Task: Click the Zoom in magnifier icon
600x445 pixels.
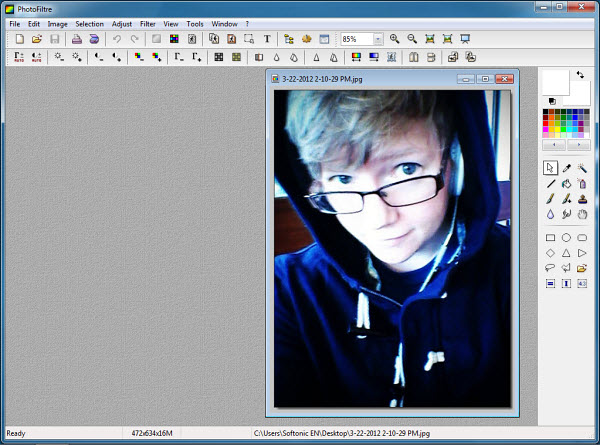Action: (x=395, y=39)
